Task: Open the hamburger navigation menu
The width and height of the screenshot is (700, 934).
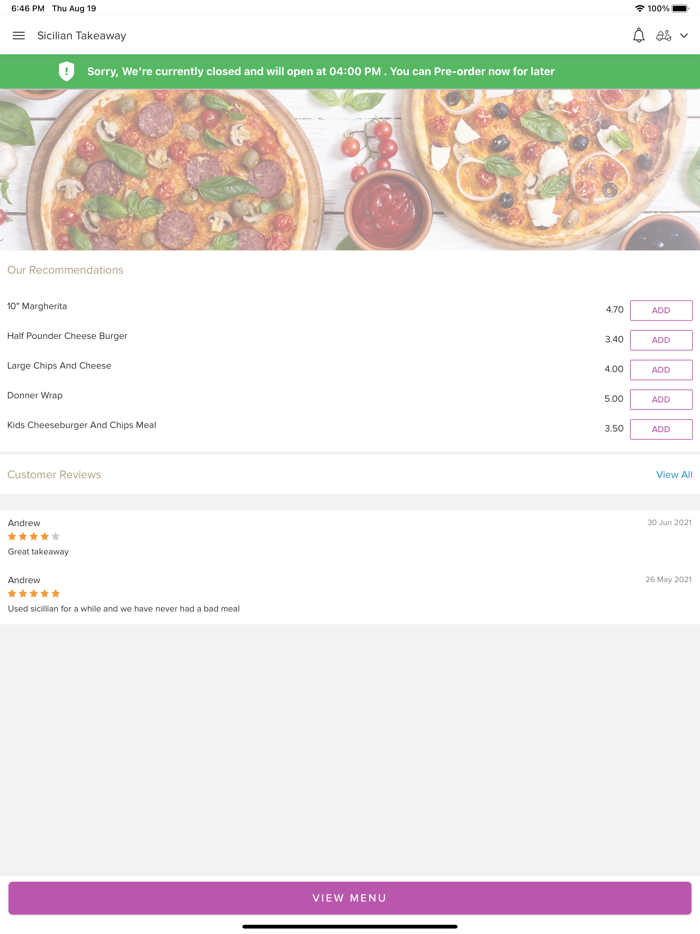Action: pos(18,35)
